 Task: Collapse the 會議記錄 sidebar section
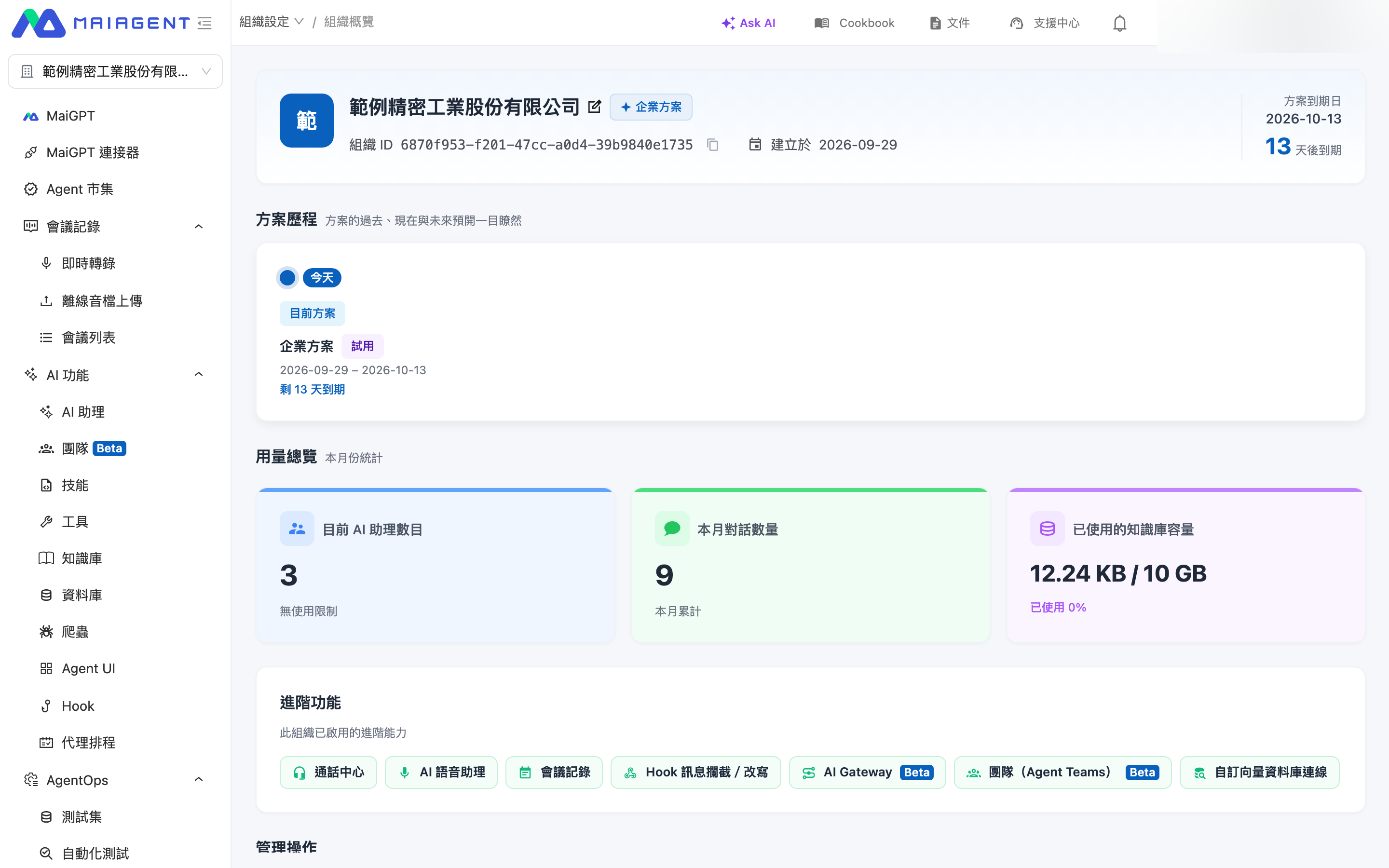tap(199, 227)
